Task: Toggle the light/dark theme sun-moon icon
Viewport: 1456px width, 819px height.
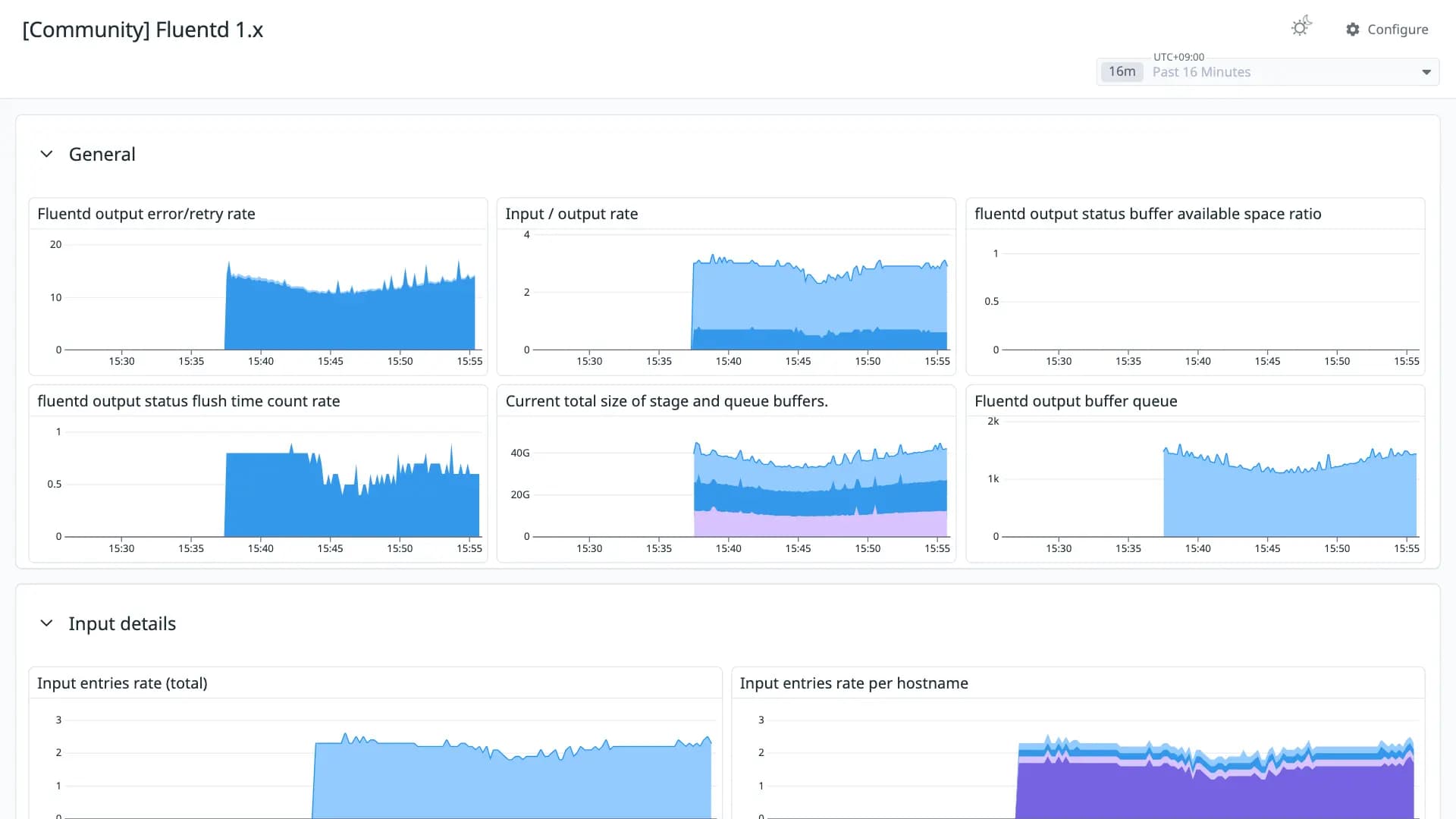Action: tap(1301, 27)
